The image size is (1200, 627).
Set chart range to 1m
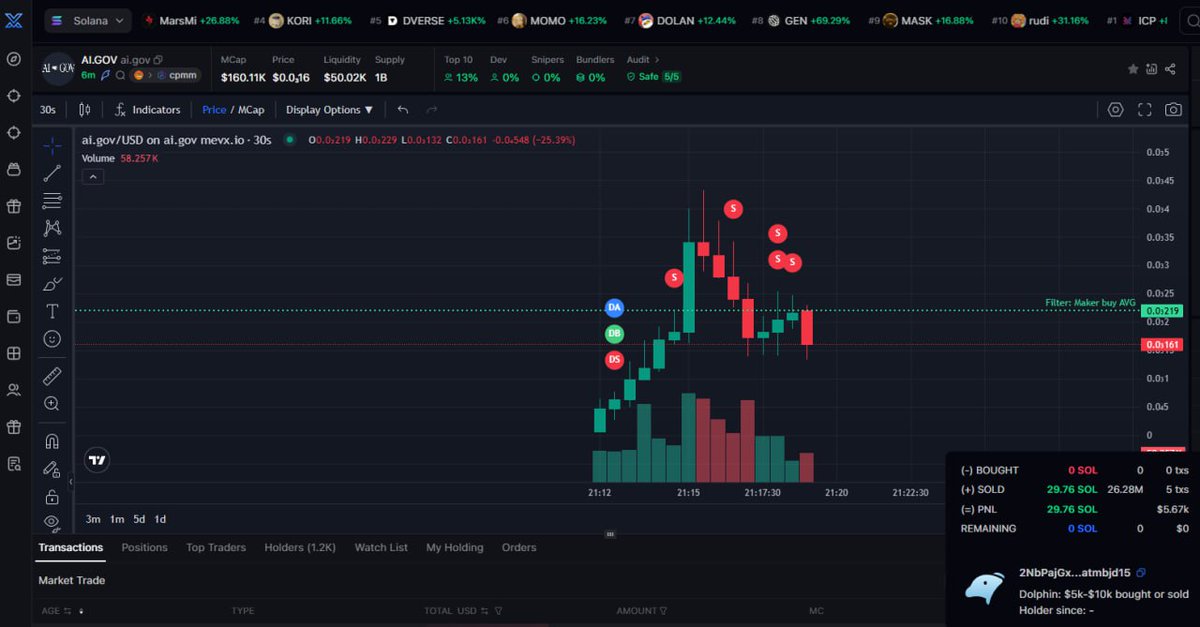click(x=117, y=519)
